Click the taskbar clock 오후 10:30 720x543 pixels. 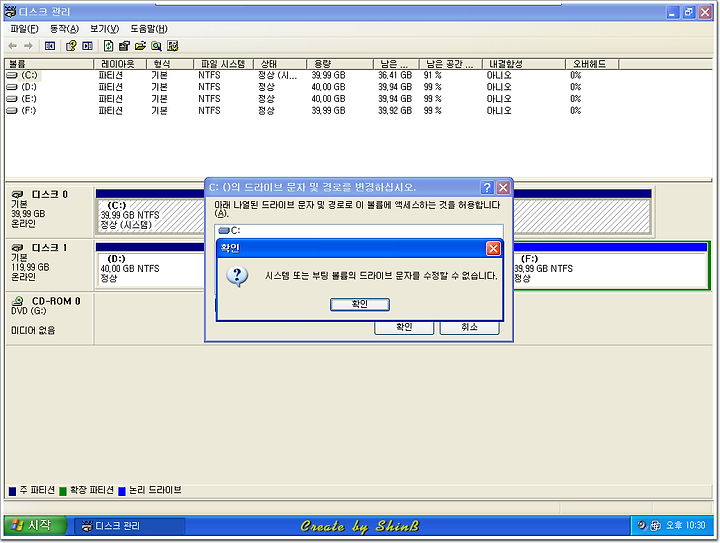pos(685,526)
